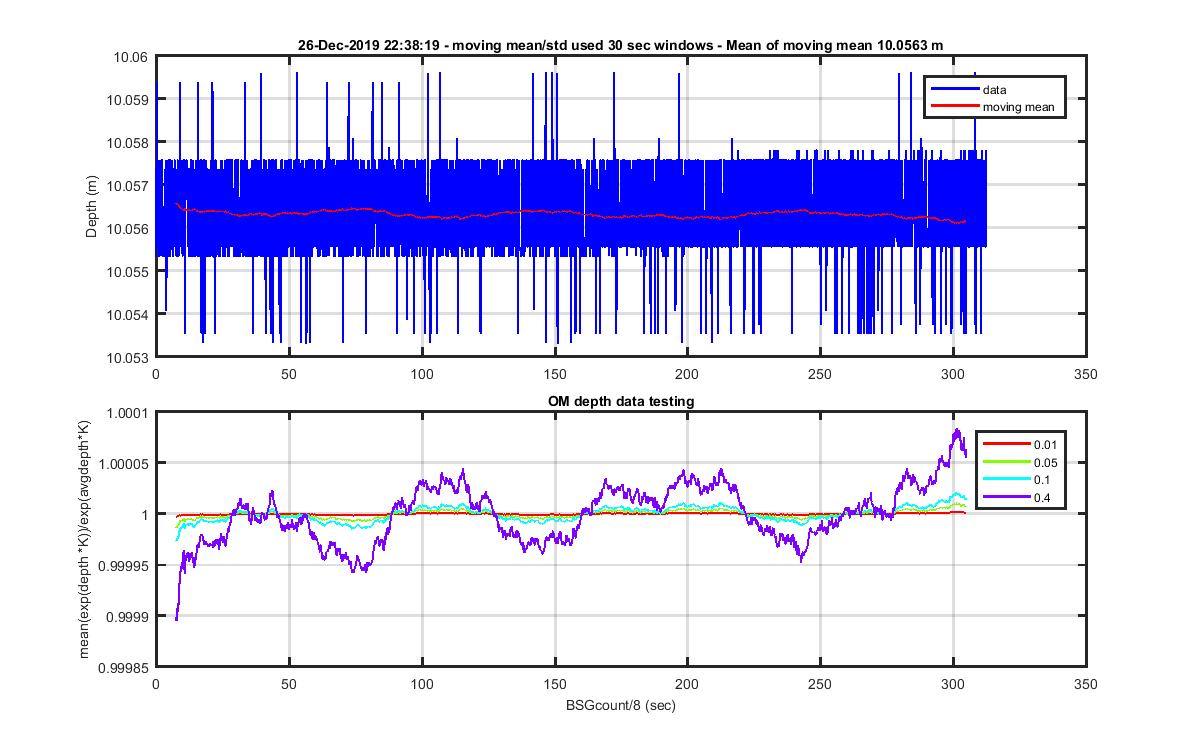Screen dimensions: 1200x750
Task: Click the blue 'data' line sample in legend
Action: pos(954,90)
